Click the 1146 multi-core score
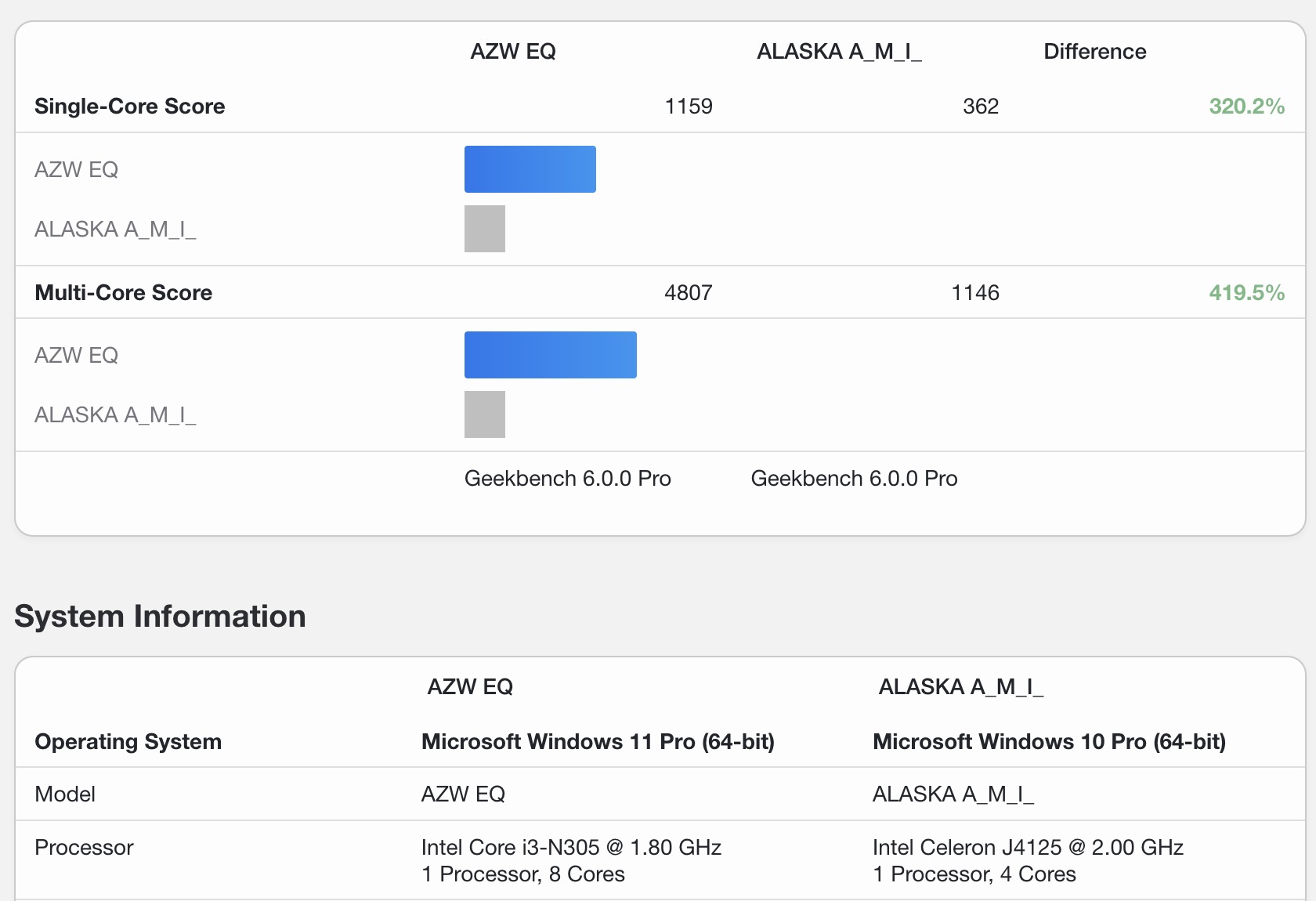 (975, 293)
